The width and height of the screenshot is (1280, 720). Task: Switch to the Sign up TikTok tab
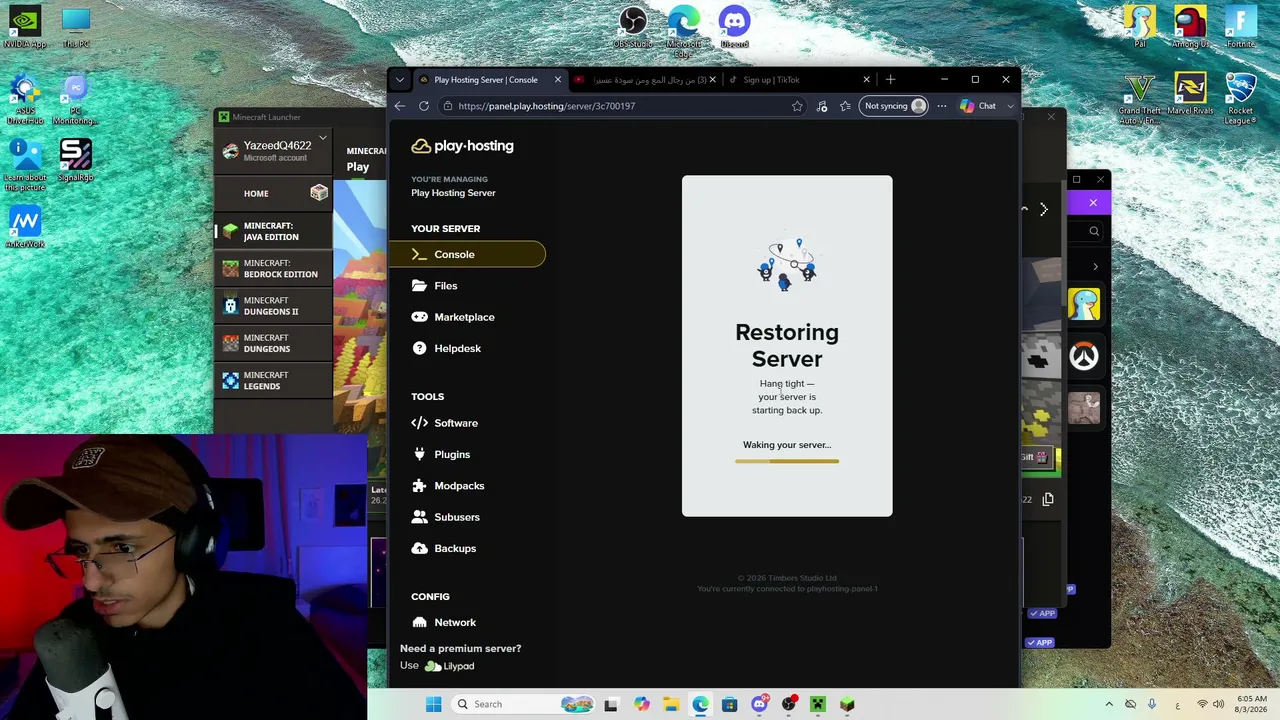[x=799, y=80]
